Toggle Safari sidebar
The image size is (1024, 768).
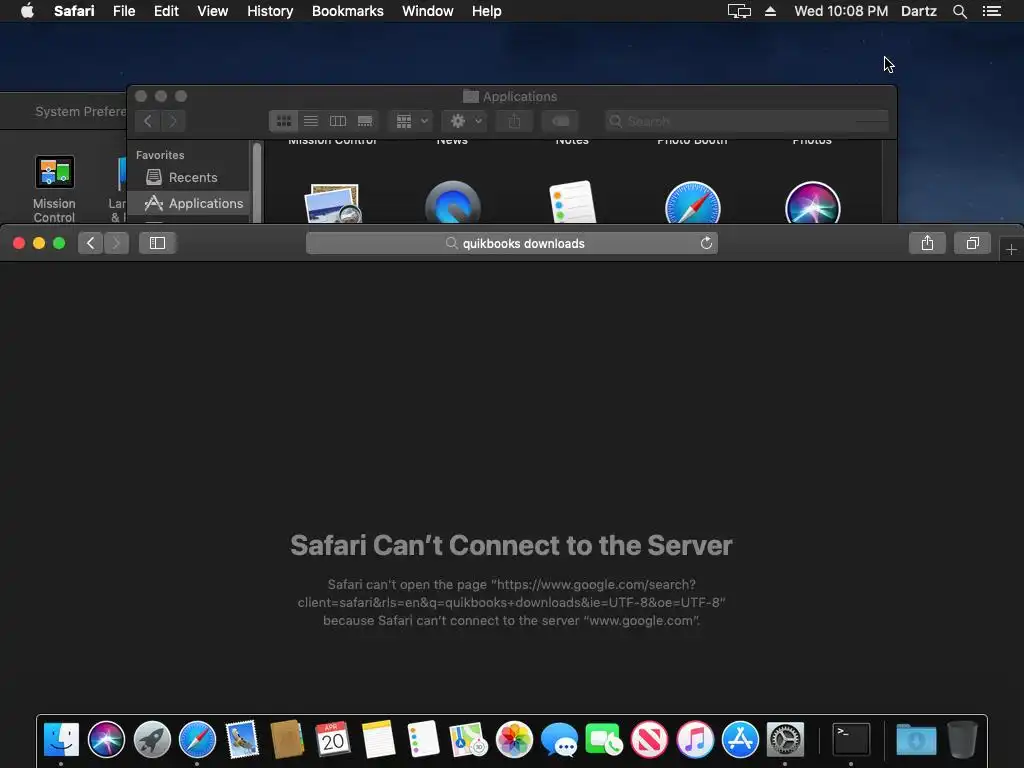[157, 243]
